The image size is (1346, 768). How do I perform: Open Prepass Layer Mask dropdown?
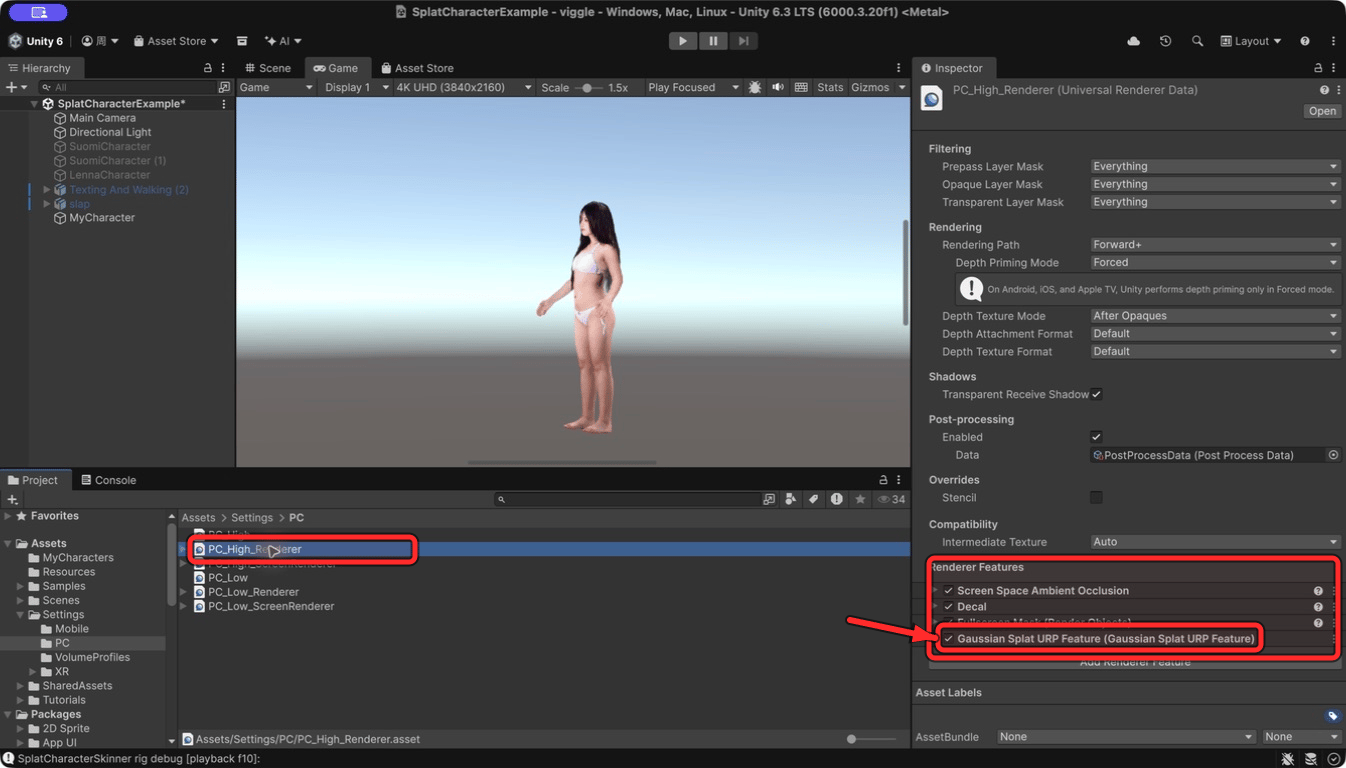coord(1215,167)
